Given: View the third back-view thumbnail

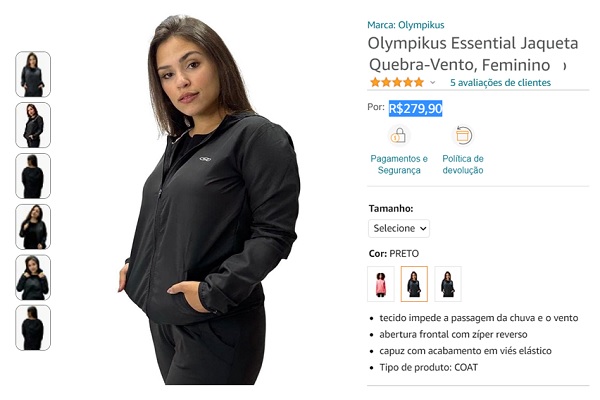Looking at the screenshot, I should (33, 176).
